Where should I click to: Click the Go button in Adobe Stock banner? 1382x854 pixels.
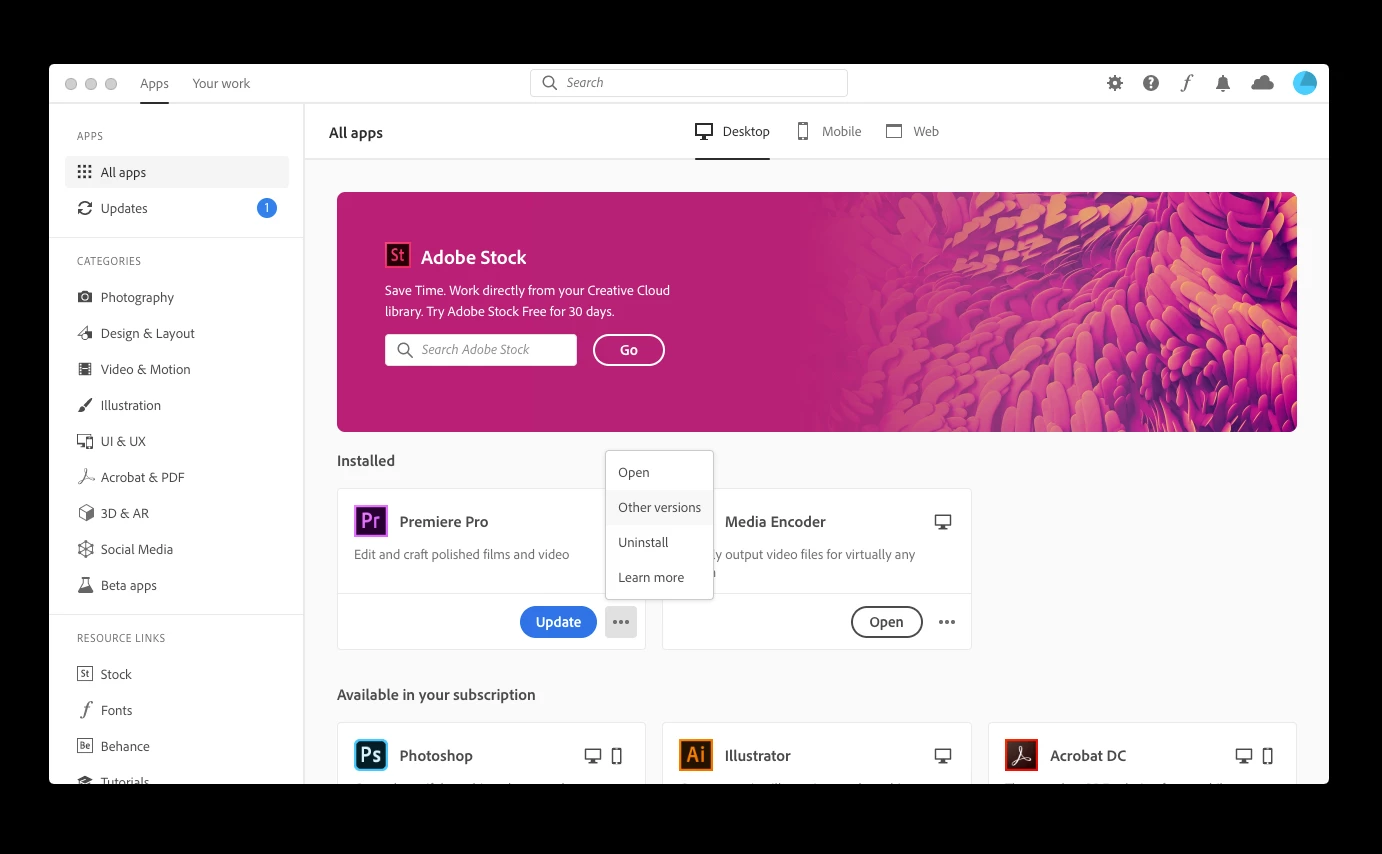tap(629, 350)
